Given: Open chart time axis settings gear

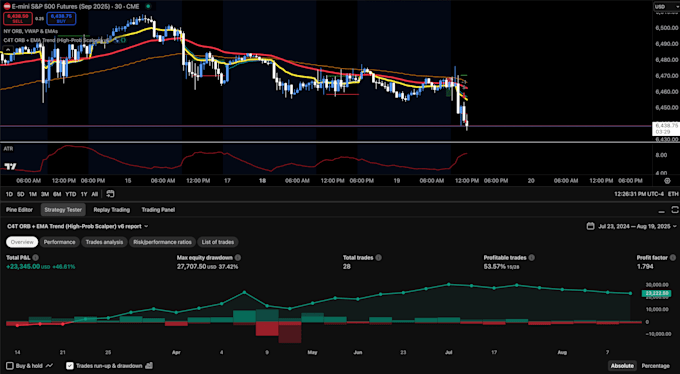Looking at the screenshot, I should (667, 180).
